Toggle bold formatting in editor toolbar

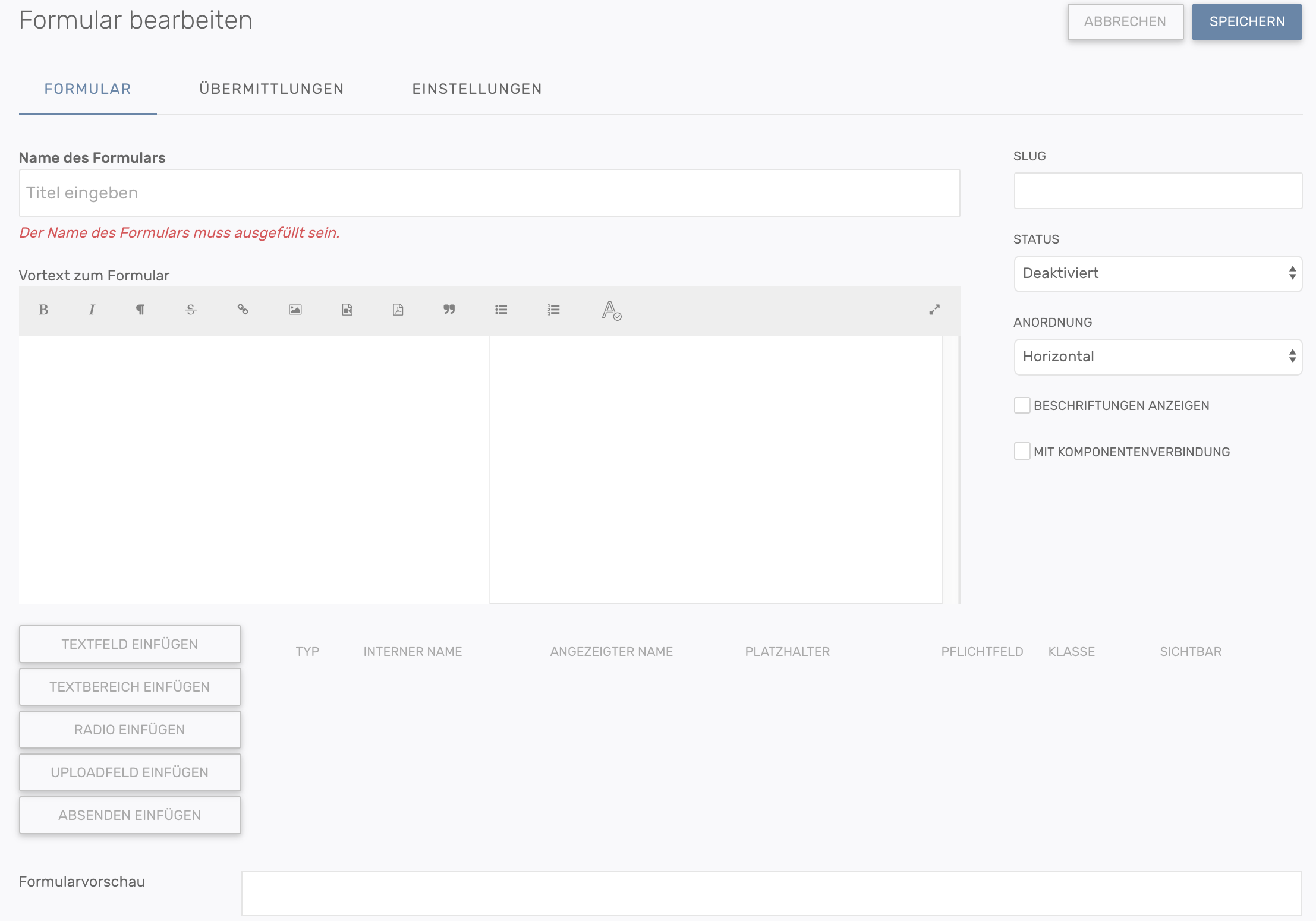coord(43,310)
